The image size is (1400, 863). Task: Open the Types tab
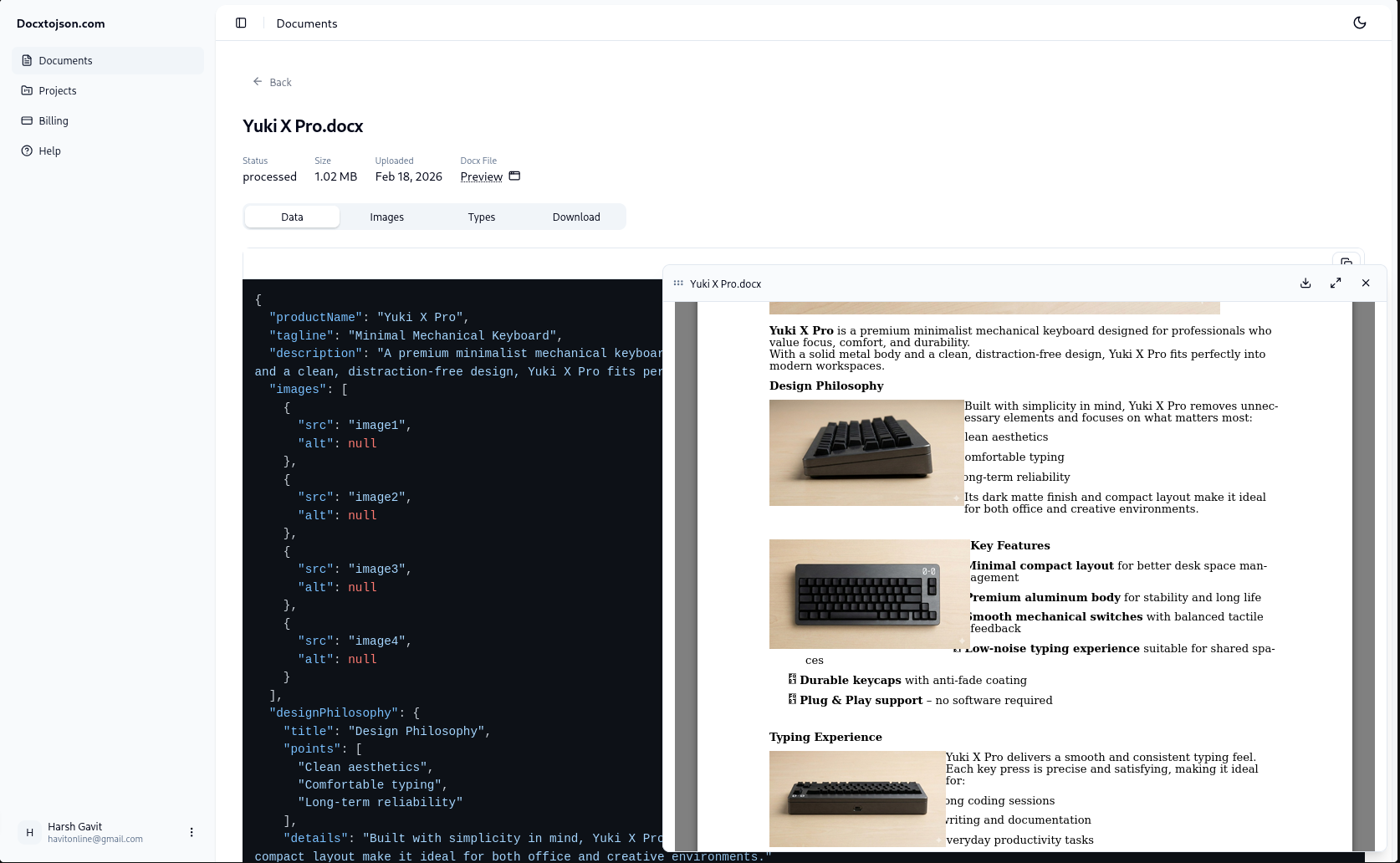(481, 217)
